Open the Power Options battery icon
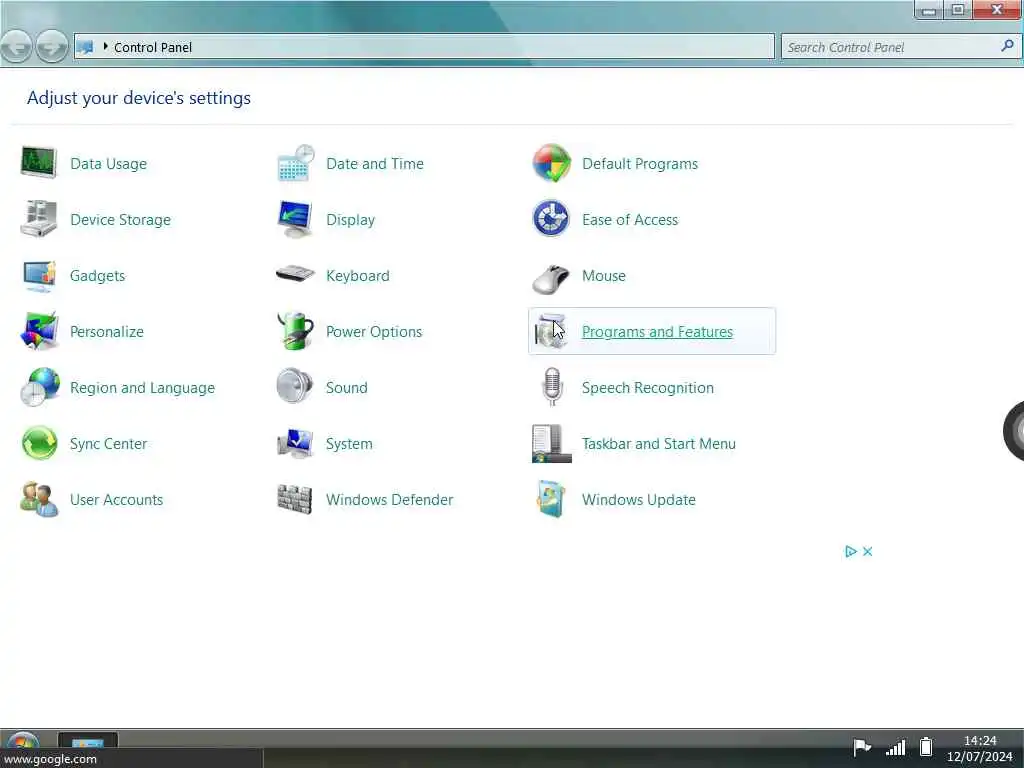Screen dimensions: 1024x768 point(295,331)
